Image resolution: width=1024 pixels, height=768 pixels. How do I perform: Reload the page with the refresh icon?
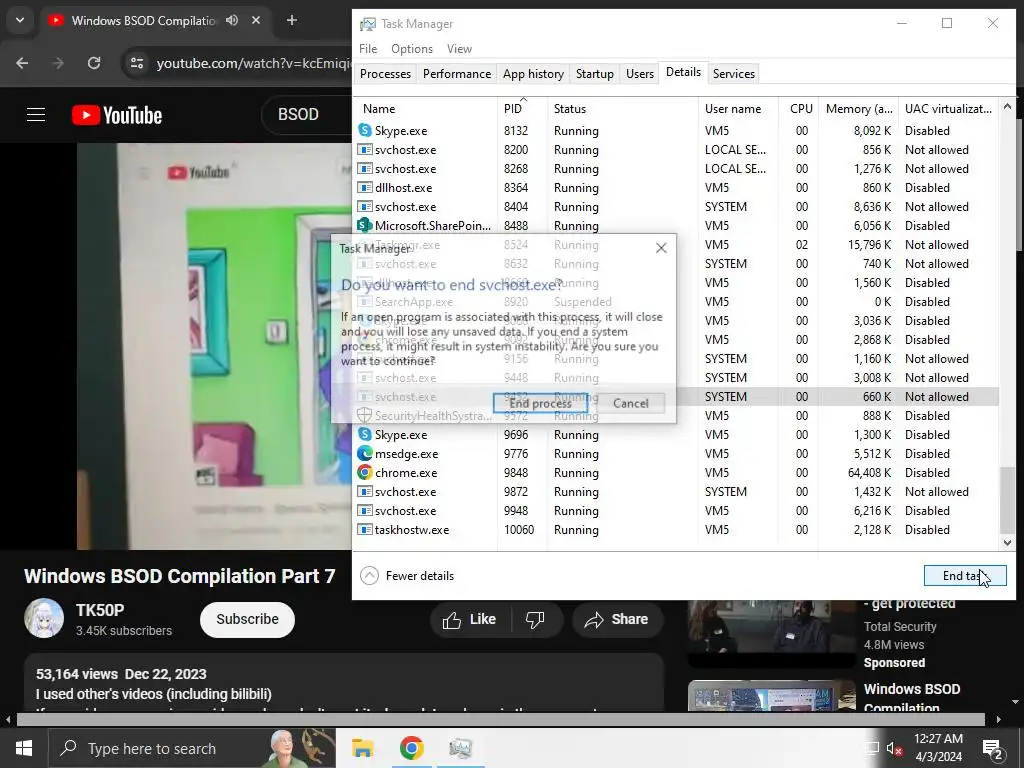(x=94, y=63)
